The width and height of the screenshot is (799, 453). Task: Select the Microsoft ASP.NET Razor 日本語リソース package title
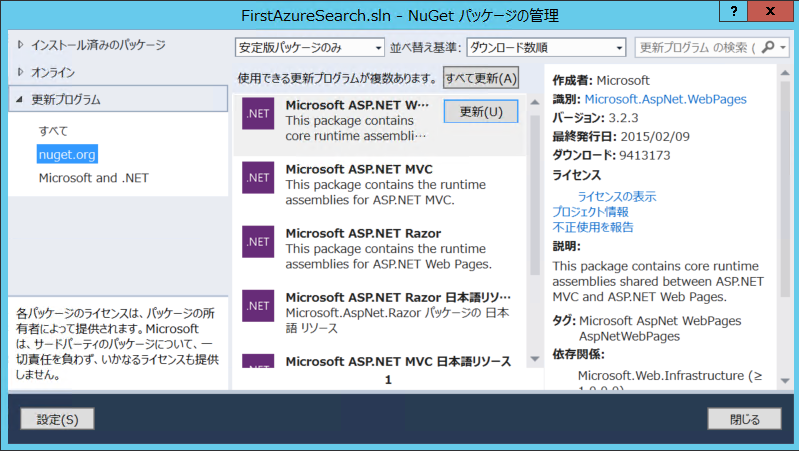point(398,298)
